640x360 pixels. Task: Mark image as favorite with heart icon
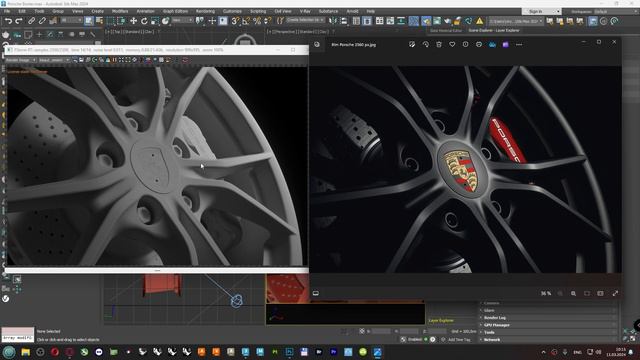coord(452,44)
